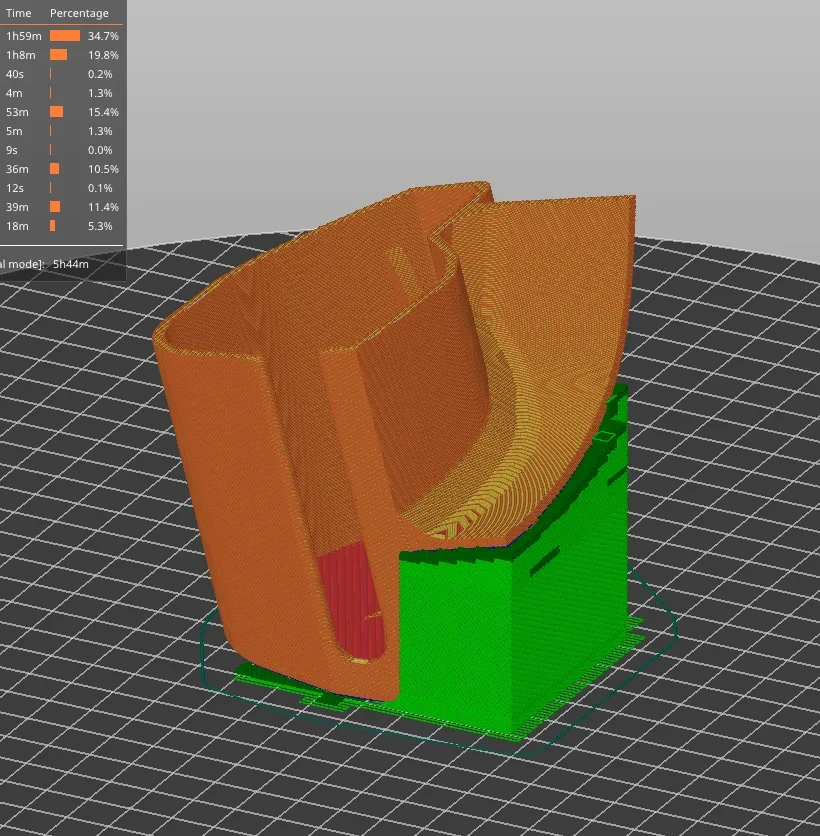This screenshot has width=820, height=836.
Task: Toggle the legend row with 53m time
Action: click(x=62, y=112)
